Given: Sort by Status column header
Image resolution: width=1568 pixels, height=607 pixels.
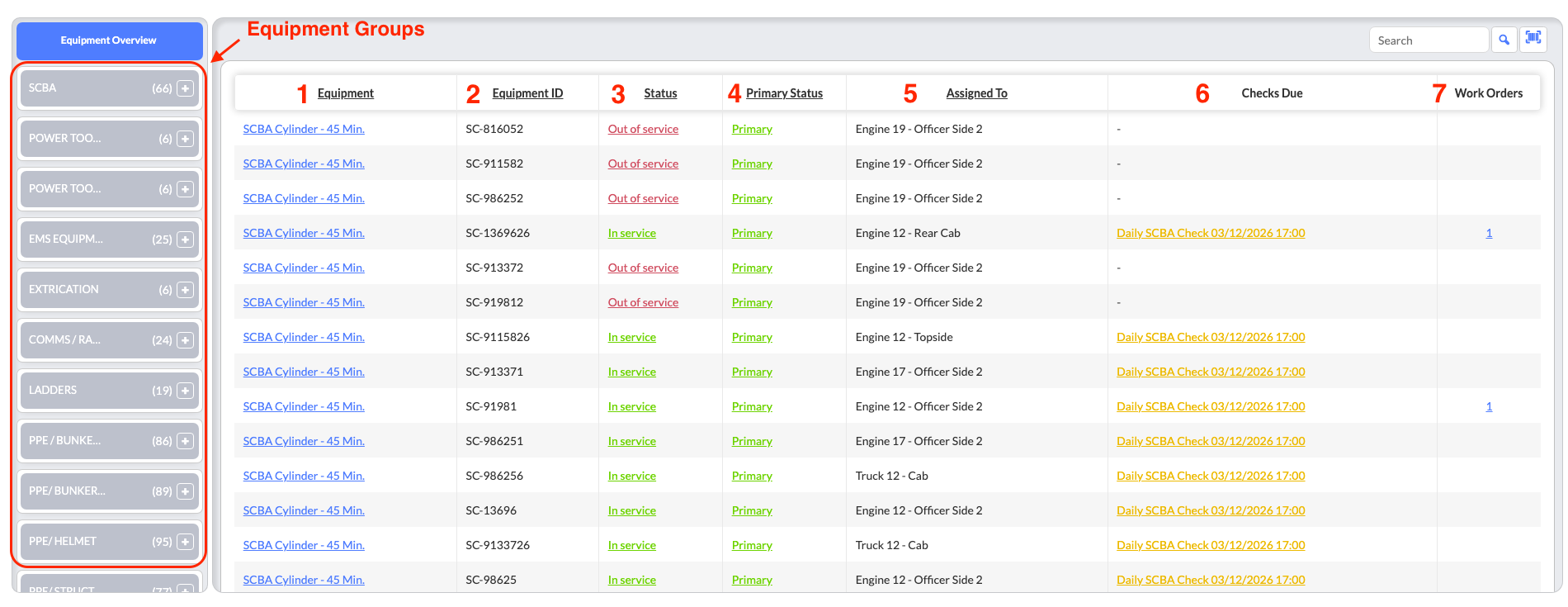Looking at the screenshot, I should pos(660,93).
